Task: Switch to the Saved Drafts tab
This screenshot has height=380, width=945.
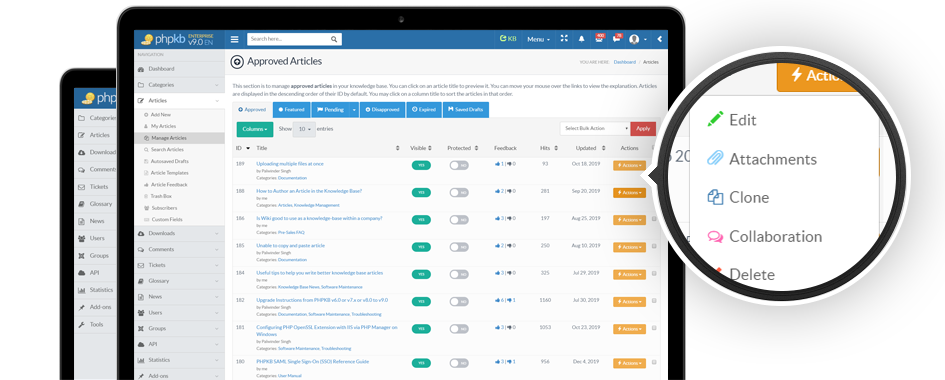Action: 466,110
